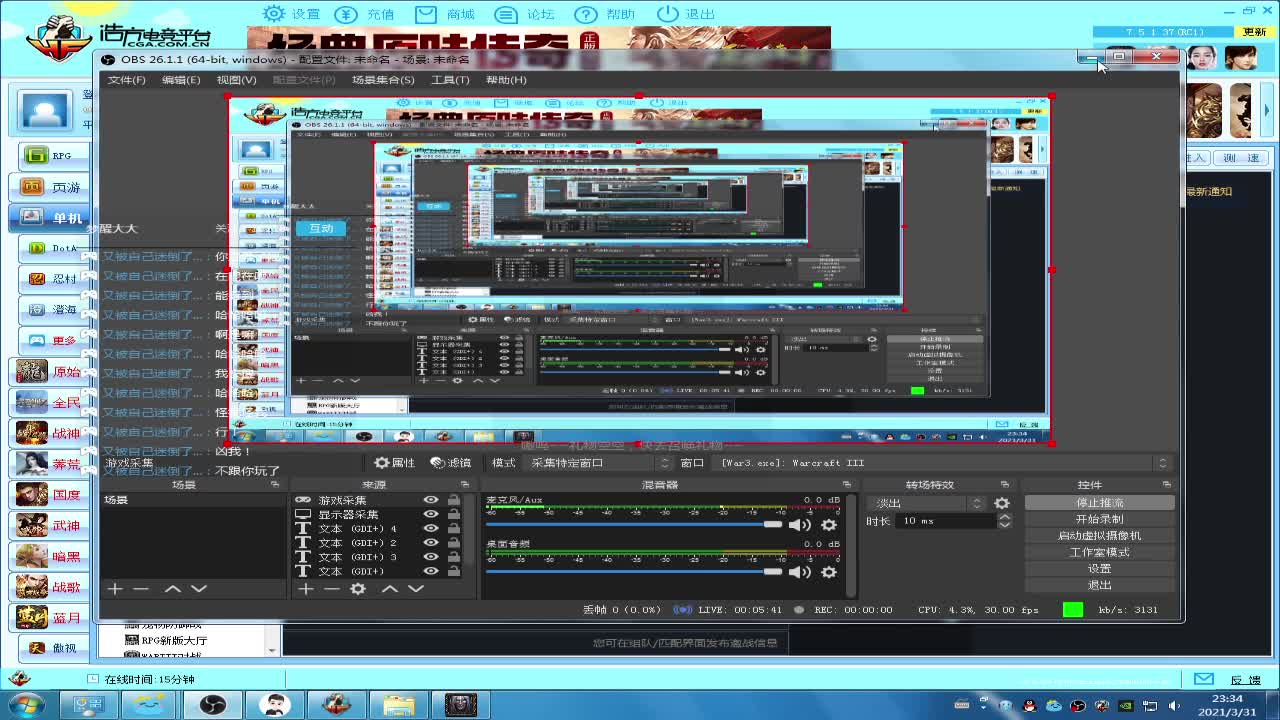
Task: Move selected source up in the list
Action: 390,589
